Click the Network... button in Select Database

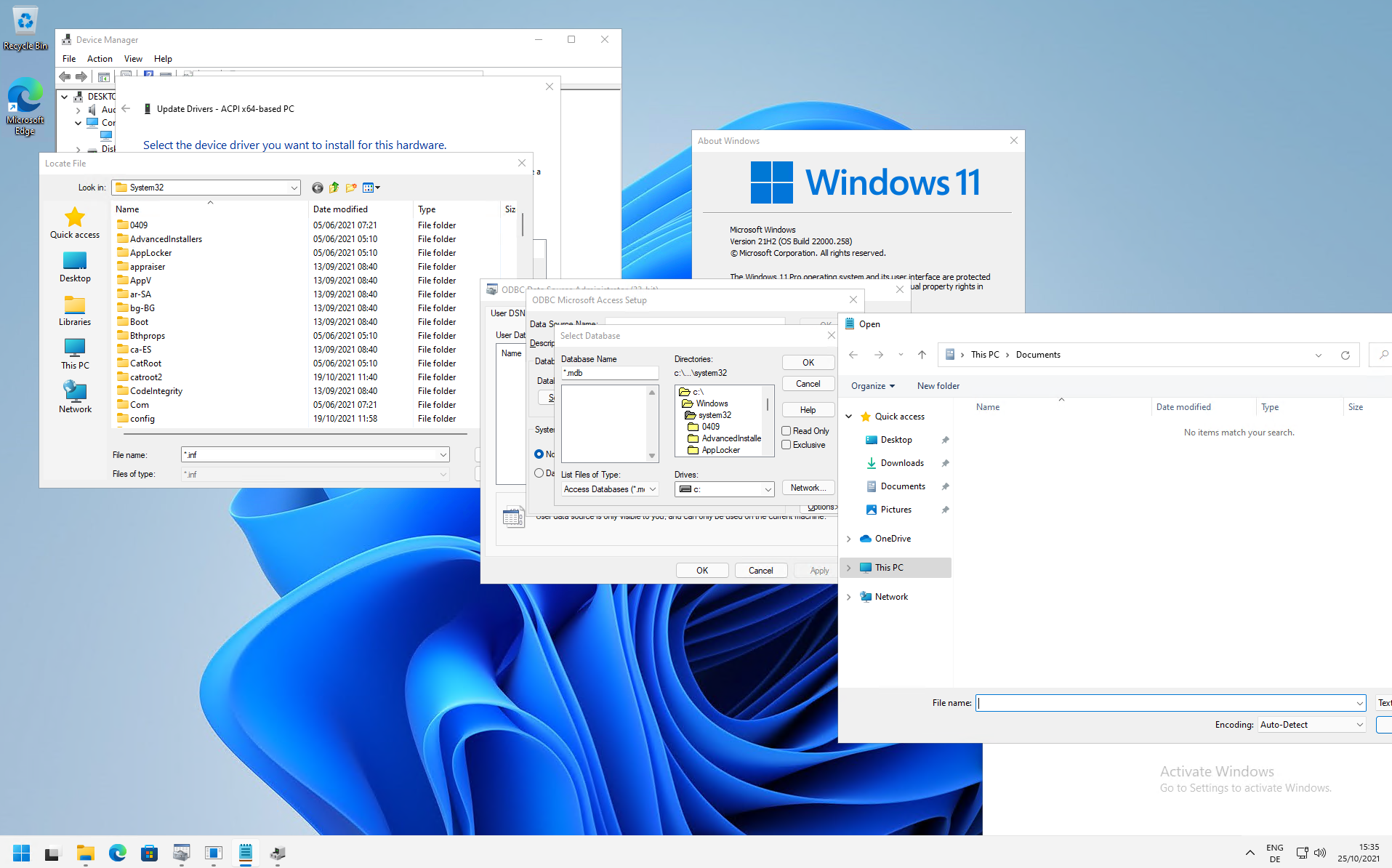point(808,488)
